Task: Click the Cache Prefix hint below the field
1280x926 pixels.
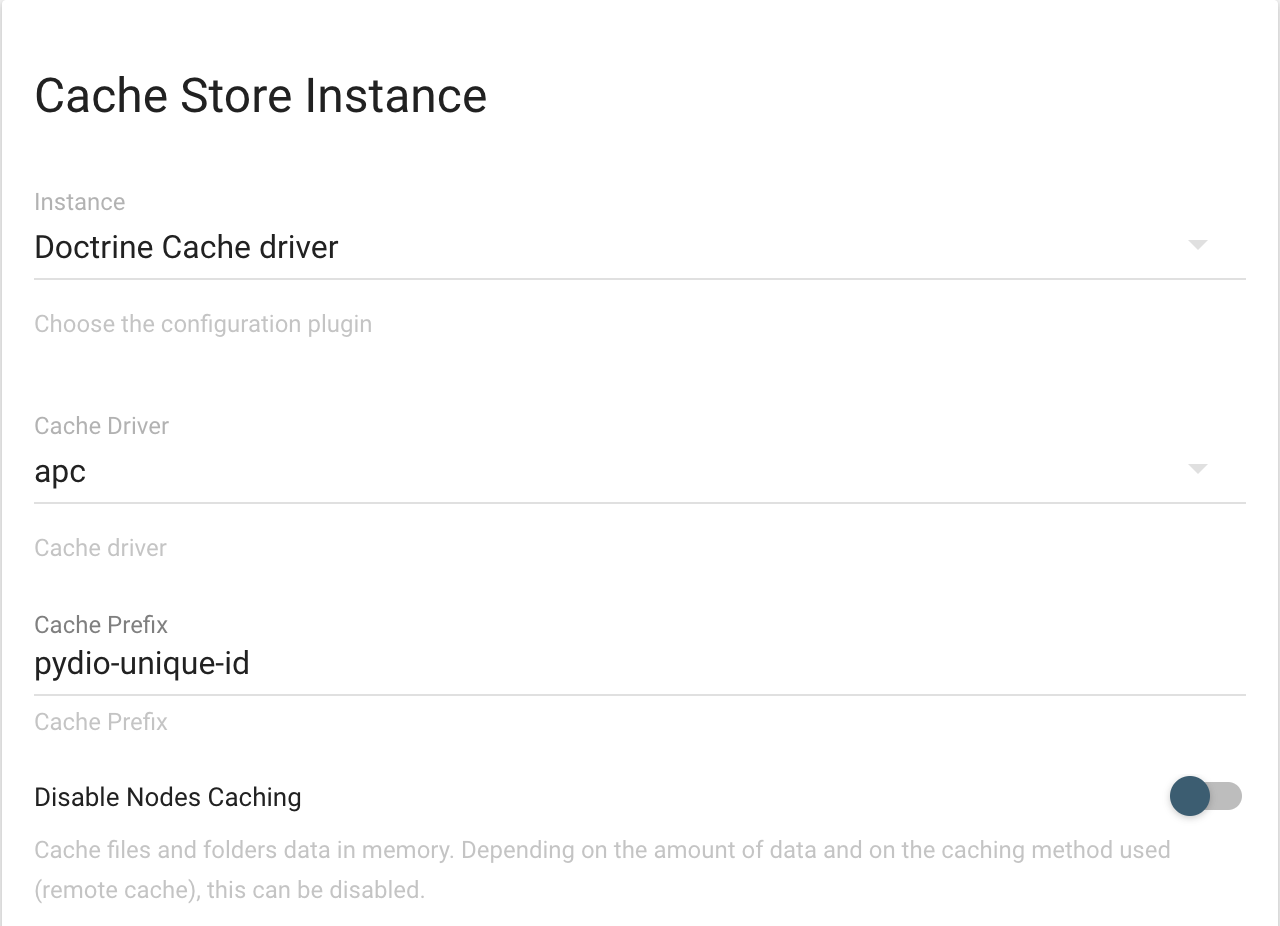Action: click(x=101, y=722)
